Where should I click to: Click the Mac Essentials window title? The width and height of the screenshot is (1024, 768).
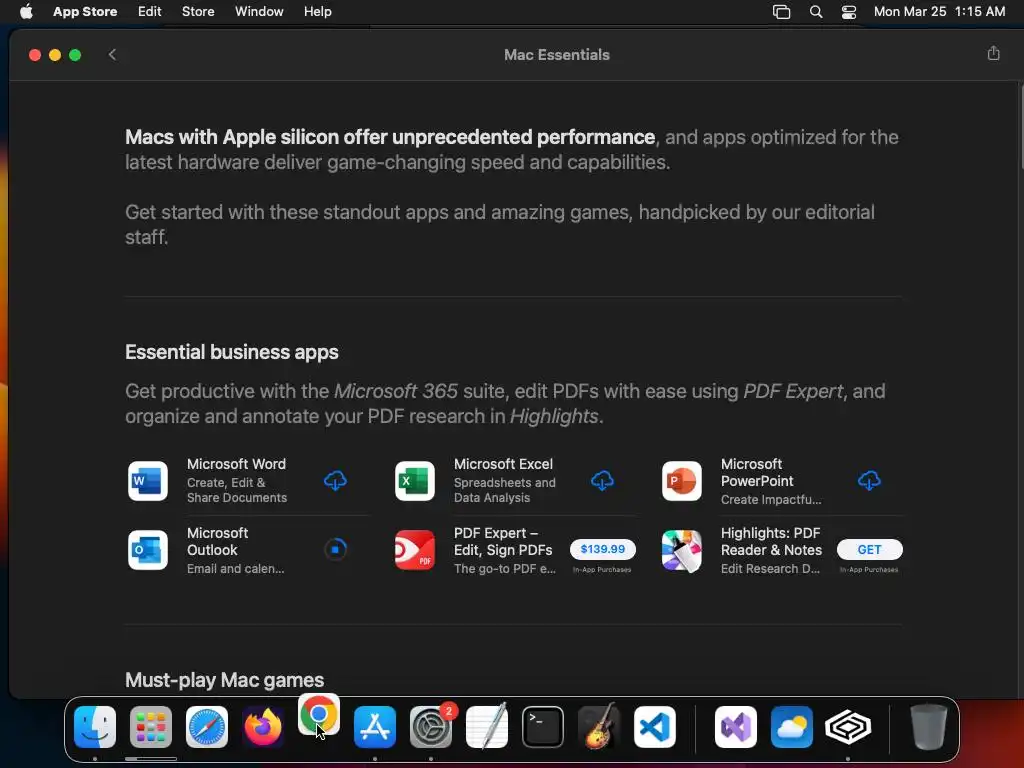pos(556,55)
